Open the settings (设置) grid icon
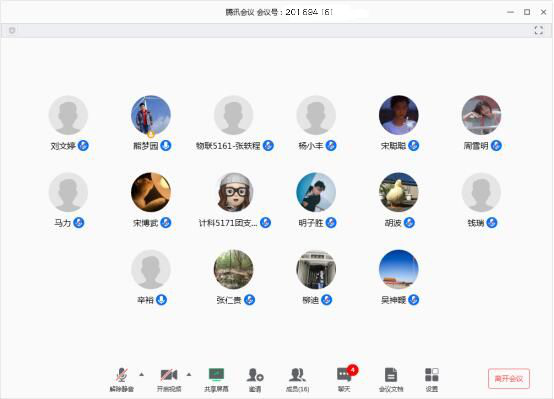 (432, 375)
